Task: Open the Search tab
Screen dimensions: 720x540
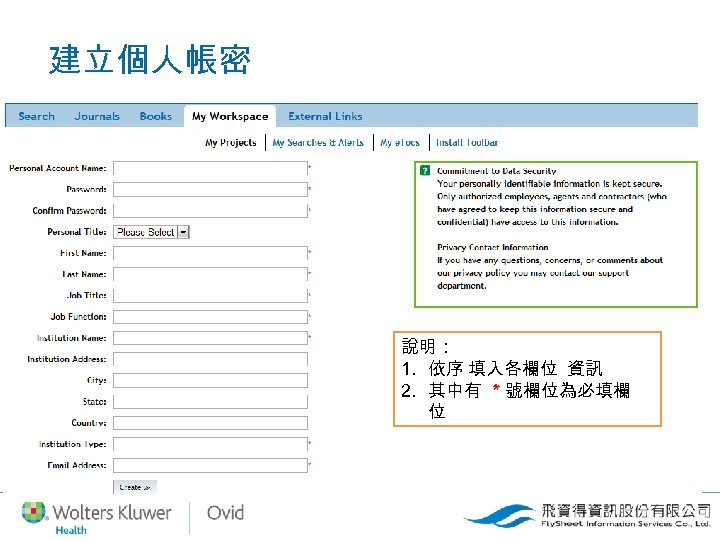Action: (36, 117)
